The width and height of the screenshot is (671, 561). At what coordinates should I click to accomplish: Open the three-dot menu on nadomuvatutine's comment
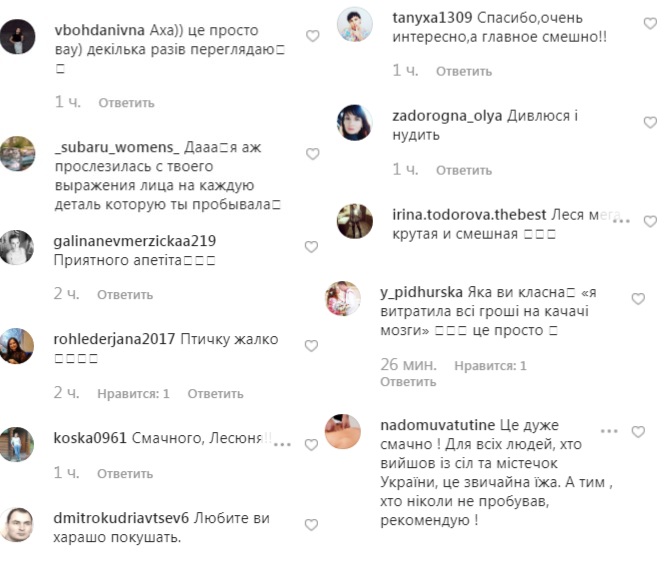tap(609, 431)
